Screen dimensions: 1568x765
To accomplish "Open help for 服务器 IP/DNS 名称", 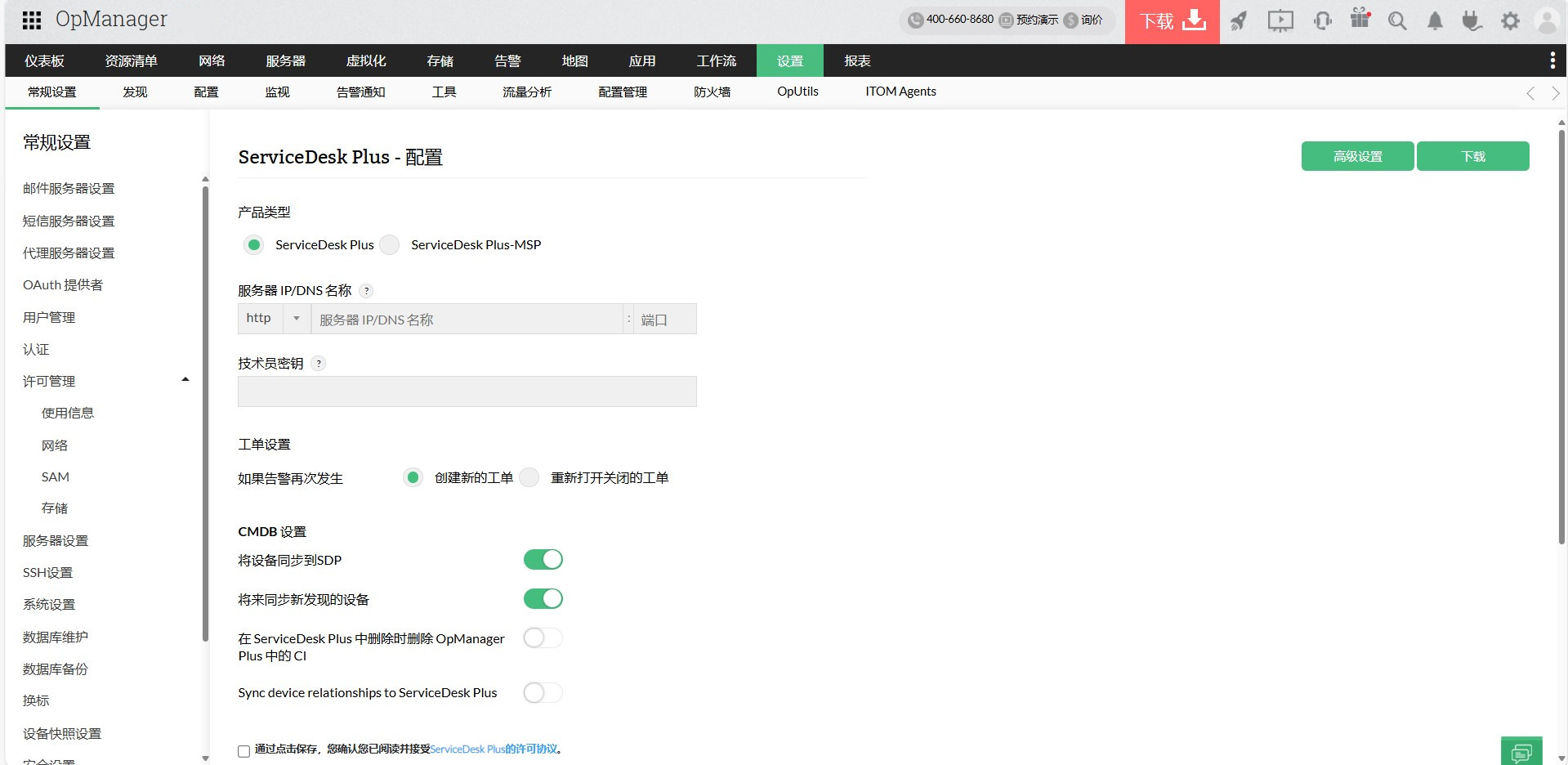I will 367,291.
